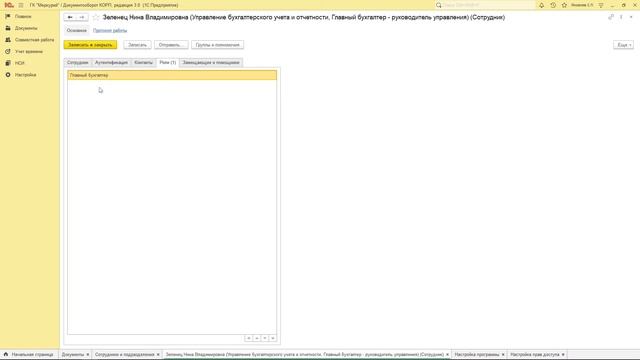Open the Совместная работа section
640x360 pixels.
coord(34,40)
